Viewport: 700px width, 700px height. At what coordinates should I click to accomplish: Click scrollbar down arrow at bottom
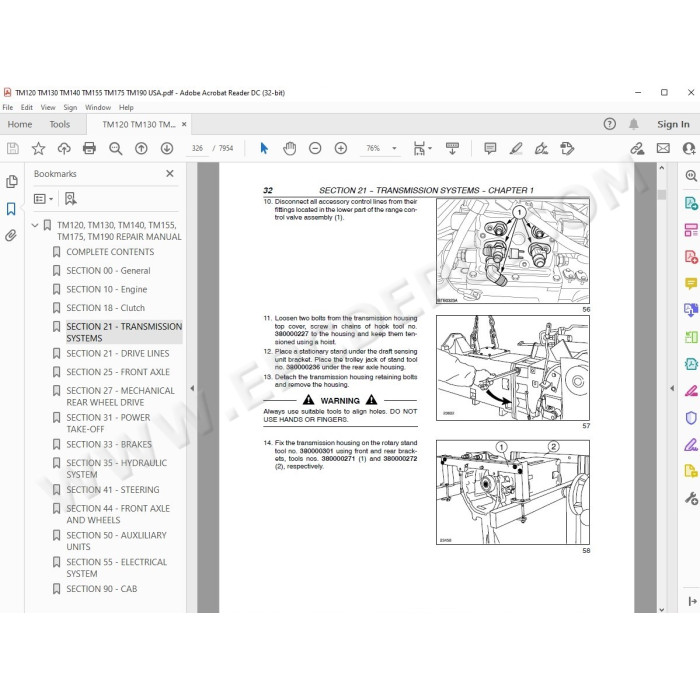[x=662, y=609]
